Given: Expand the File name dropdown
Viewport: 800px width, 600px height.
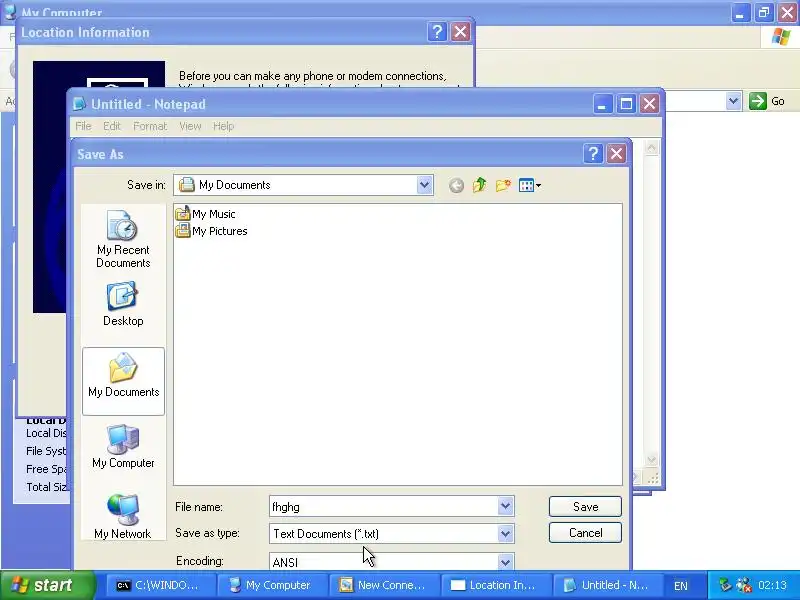Looking at the screenshot, I should click(505, 507).
